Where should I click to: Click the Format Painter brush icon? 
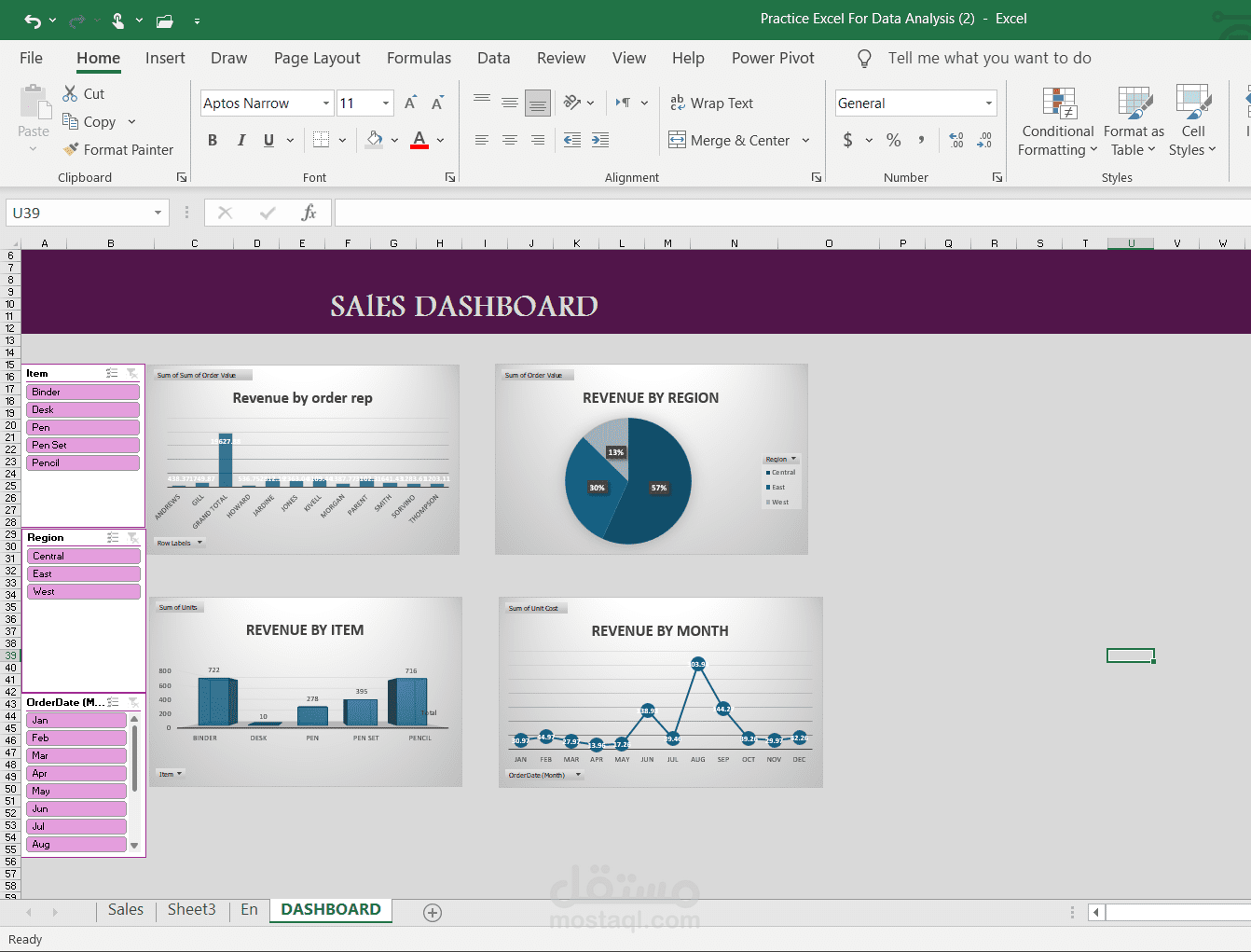[70, 149]
